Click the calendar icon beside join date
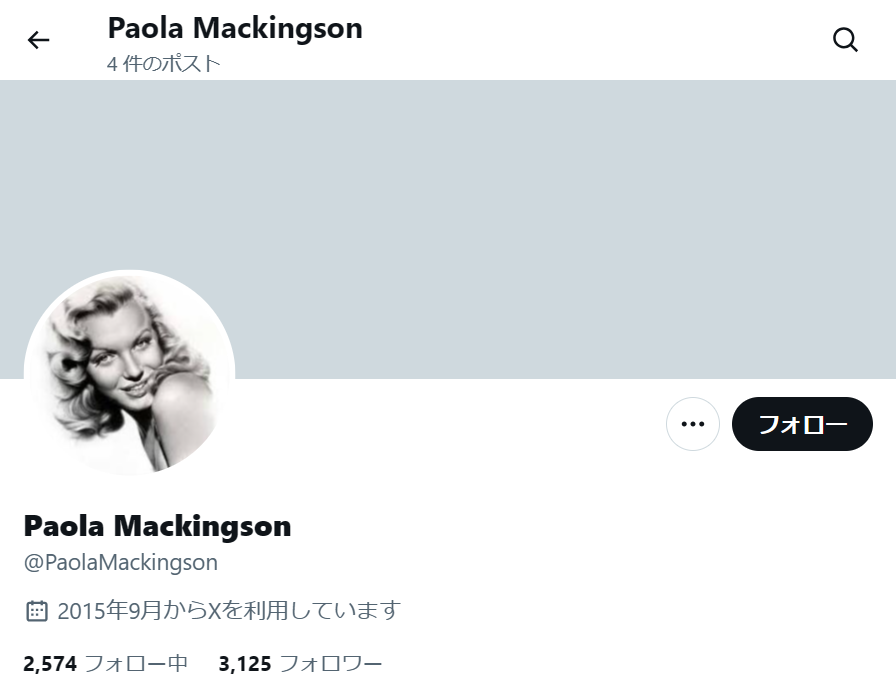This screenshot has width=896, height=686. pos(37,611)
